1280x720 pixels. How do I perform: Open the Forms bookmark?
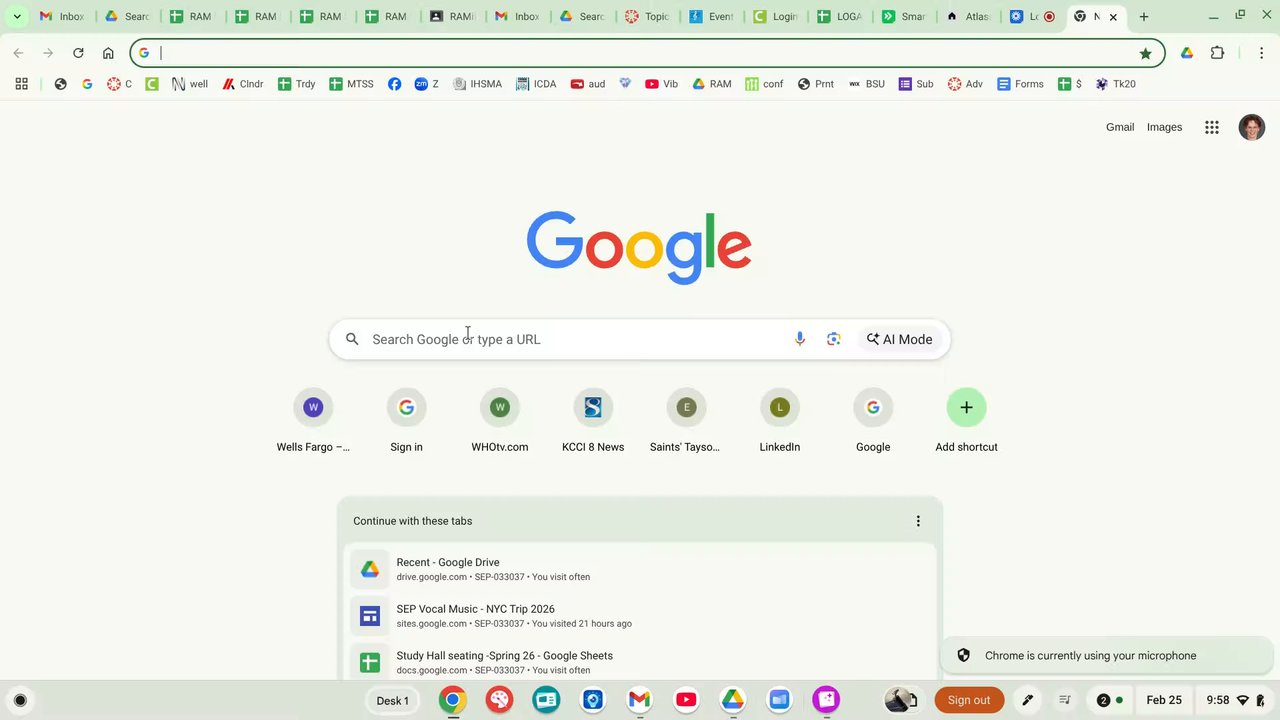(1020, 84)
